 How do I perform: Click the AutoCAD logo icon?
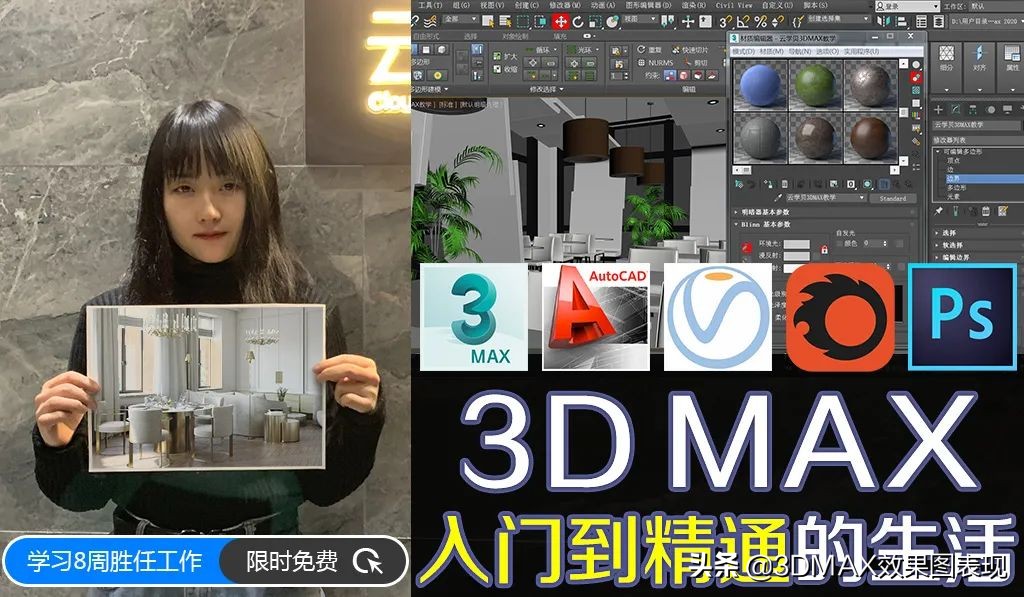[x=596, y=317]
